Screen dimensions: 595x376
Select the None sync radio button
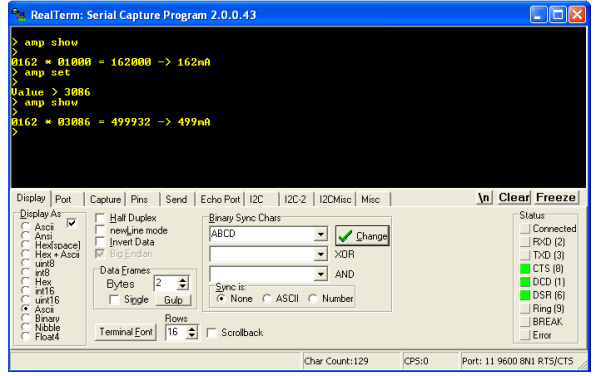click(x=221, y=299)
